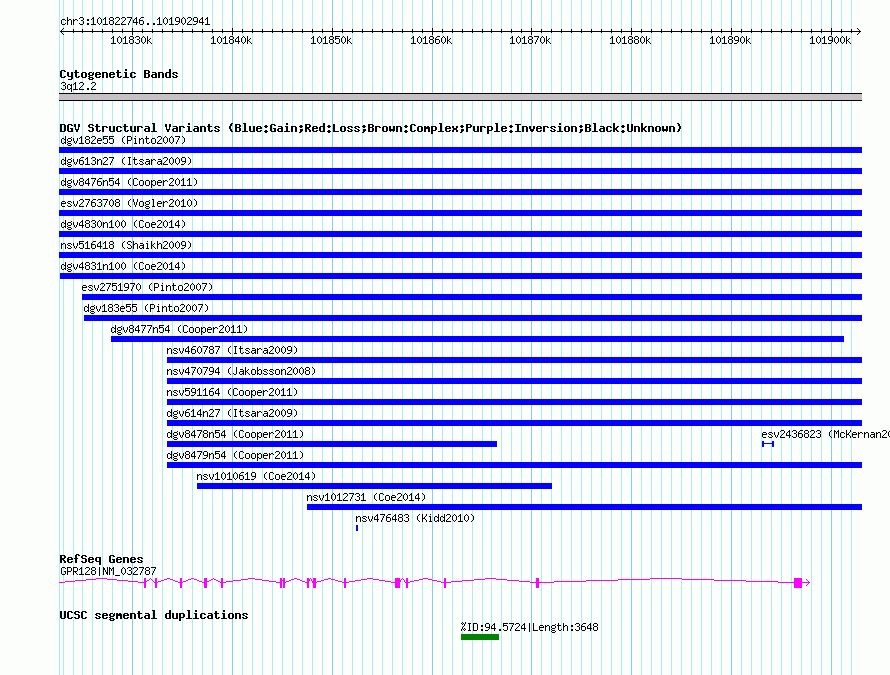
Task: Select the blue bar under esv2751970
Action: pyautogui.click(x=472, y=297)
